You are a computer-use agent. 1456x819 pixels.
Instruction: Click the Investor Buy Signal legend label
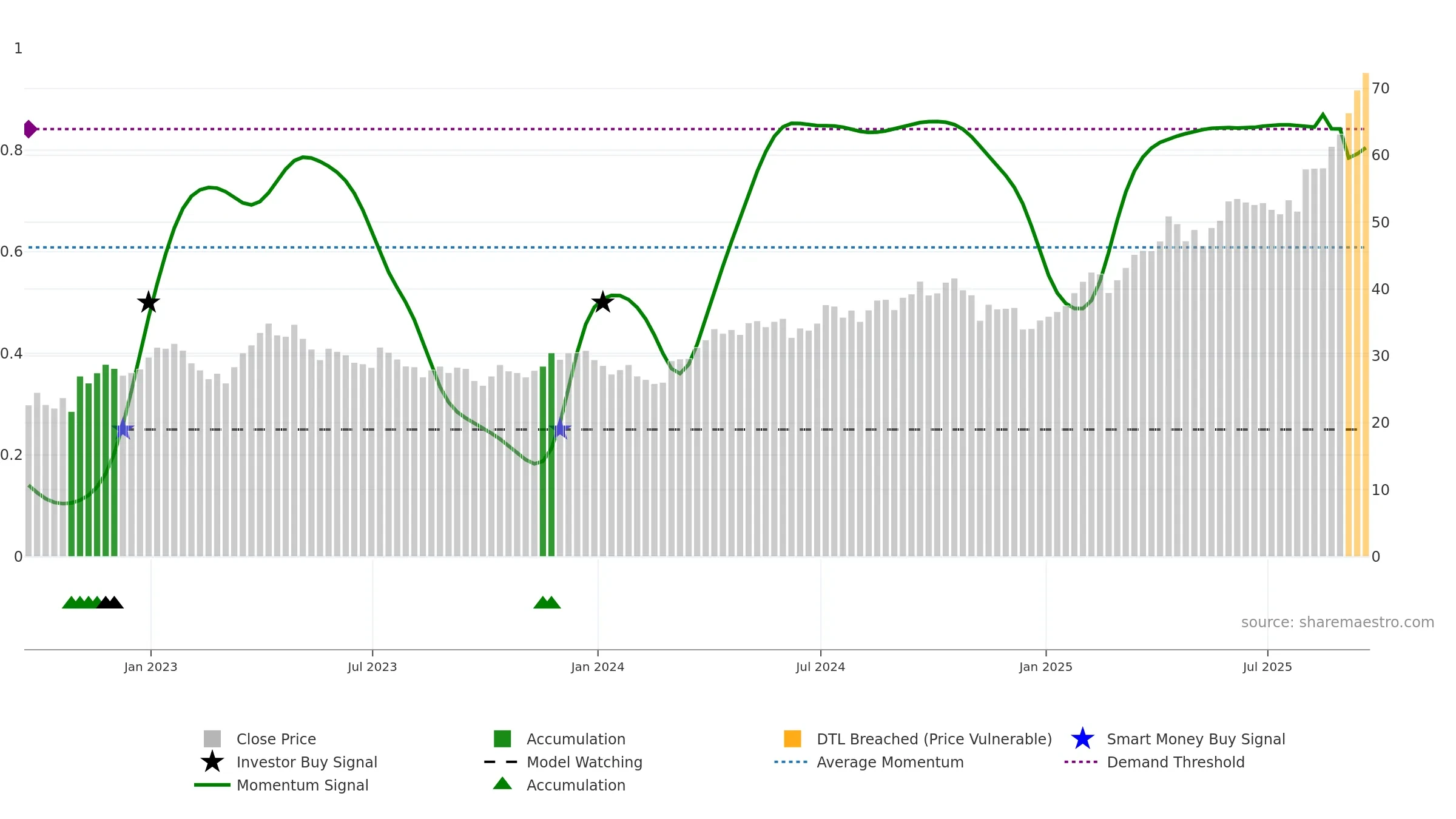(306, 762)
